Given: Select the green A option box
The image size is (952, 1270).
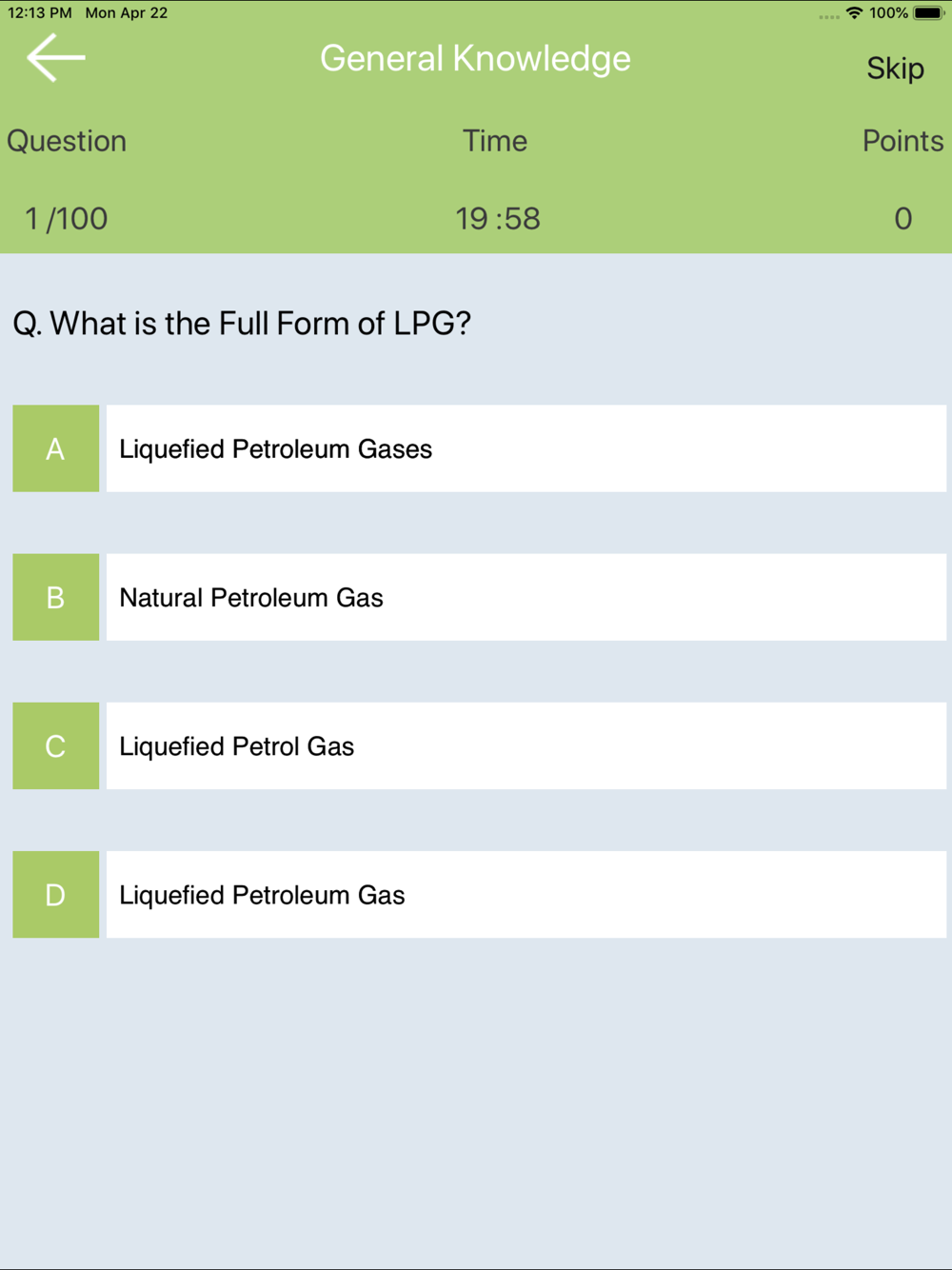Looking at the screenshot, I should tap(56, 448).
